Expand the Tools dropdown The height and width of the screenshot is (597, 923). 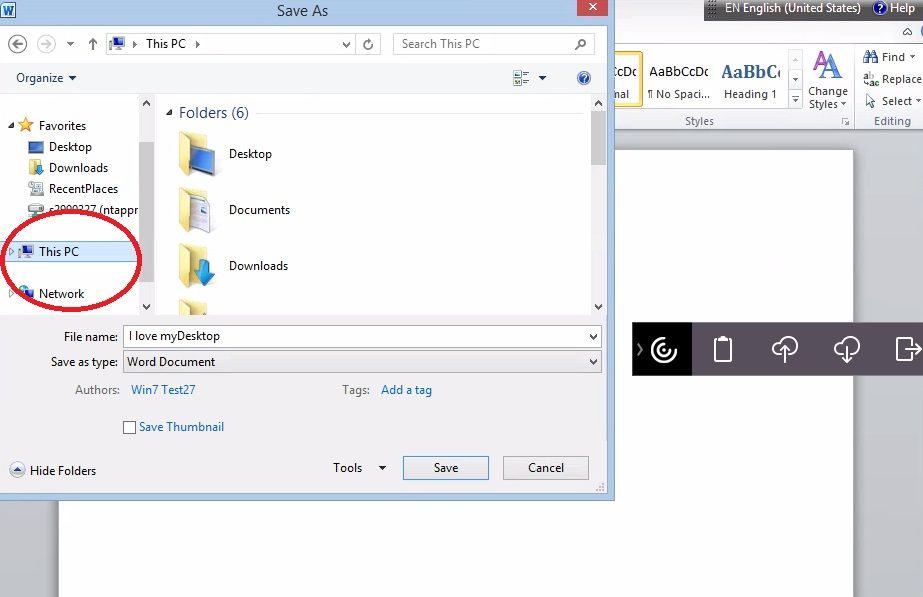[x=360, y=468]
